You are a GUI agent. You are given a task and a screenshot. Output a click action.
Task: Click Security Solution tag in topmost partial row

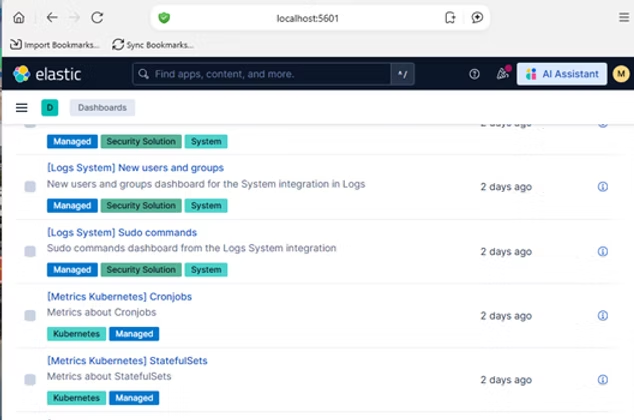[141, 141]
